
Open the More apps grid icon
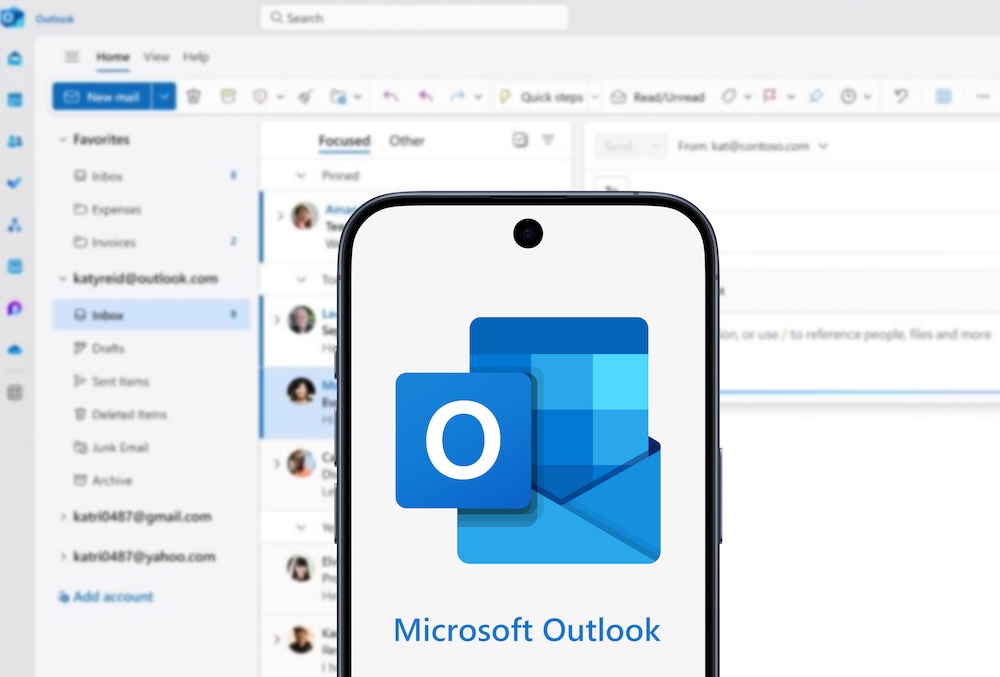[x=15, y=392]
